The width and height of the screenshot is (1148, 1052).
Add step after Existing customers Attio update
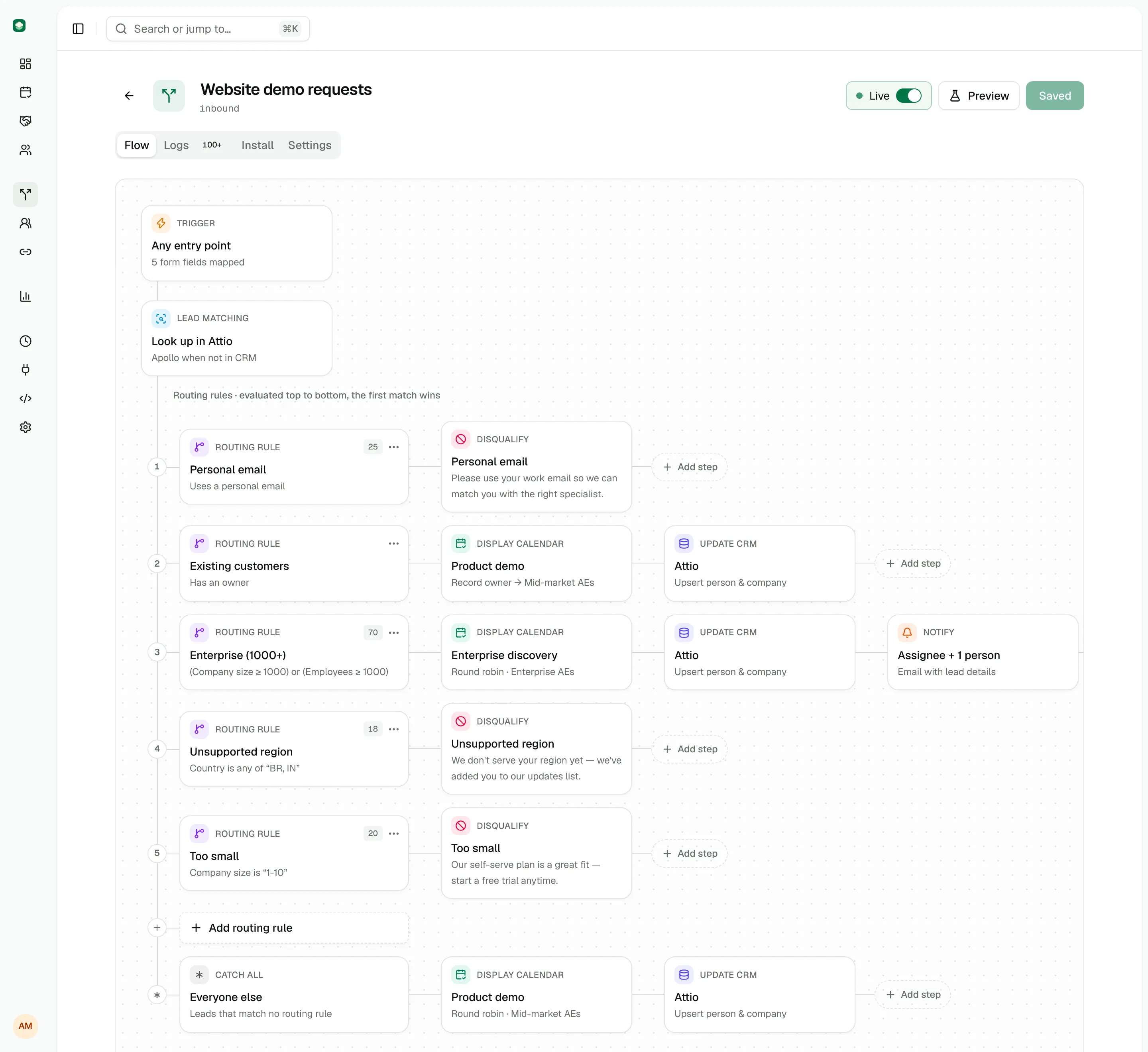tap(913, 563)
